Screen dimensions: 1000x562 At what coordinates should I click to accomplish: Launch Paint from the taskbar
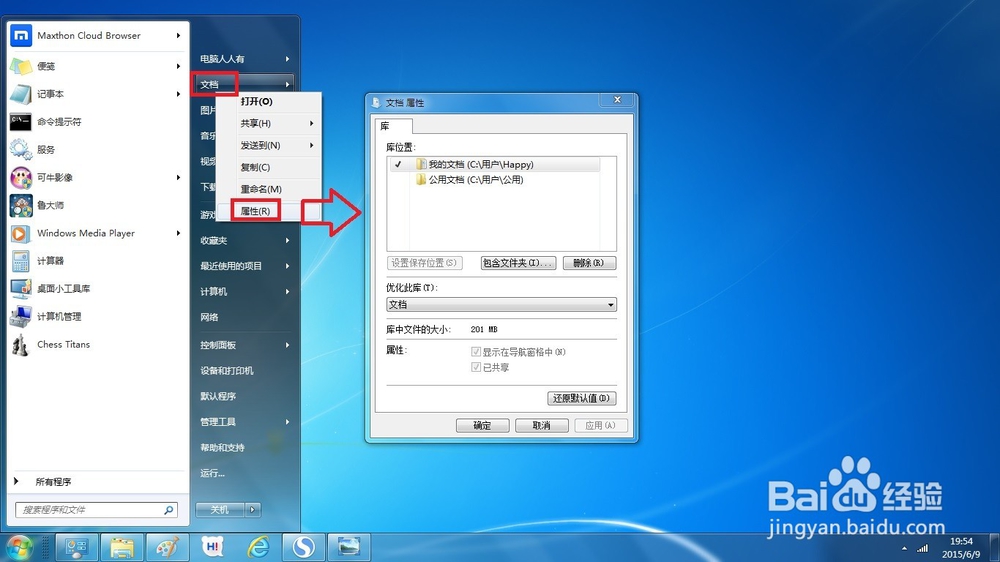coord(167,547)
